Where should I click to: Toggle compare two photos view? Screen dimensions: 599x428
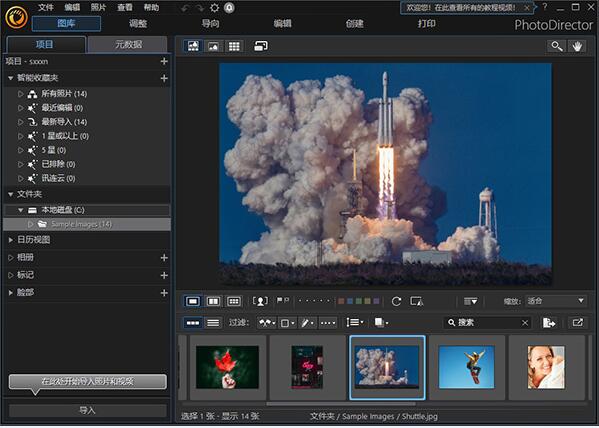pos(213,301)
